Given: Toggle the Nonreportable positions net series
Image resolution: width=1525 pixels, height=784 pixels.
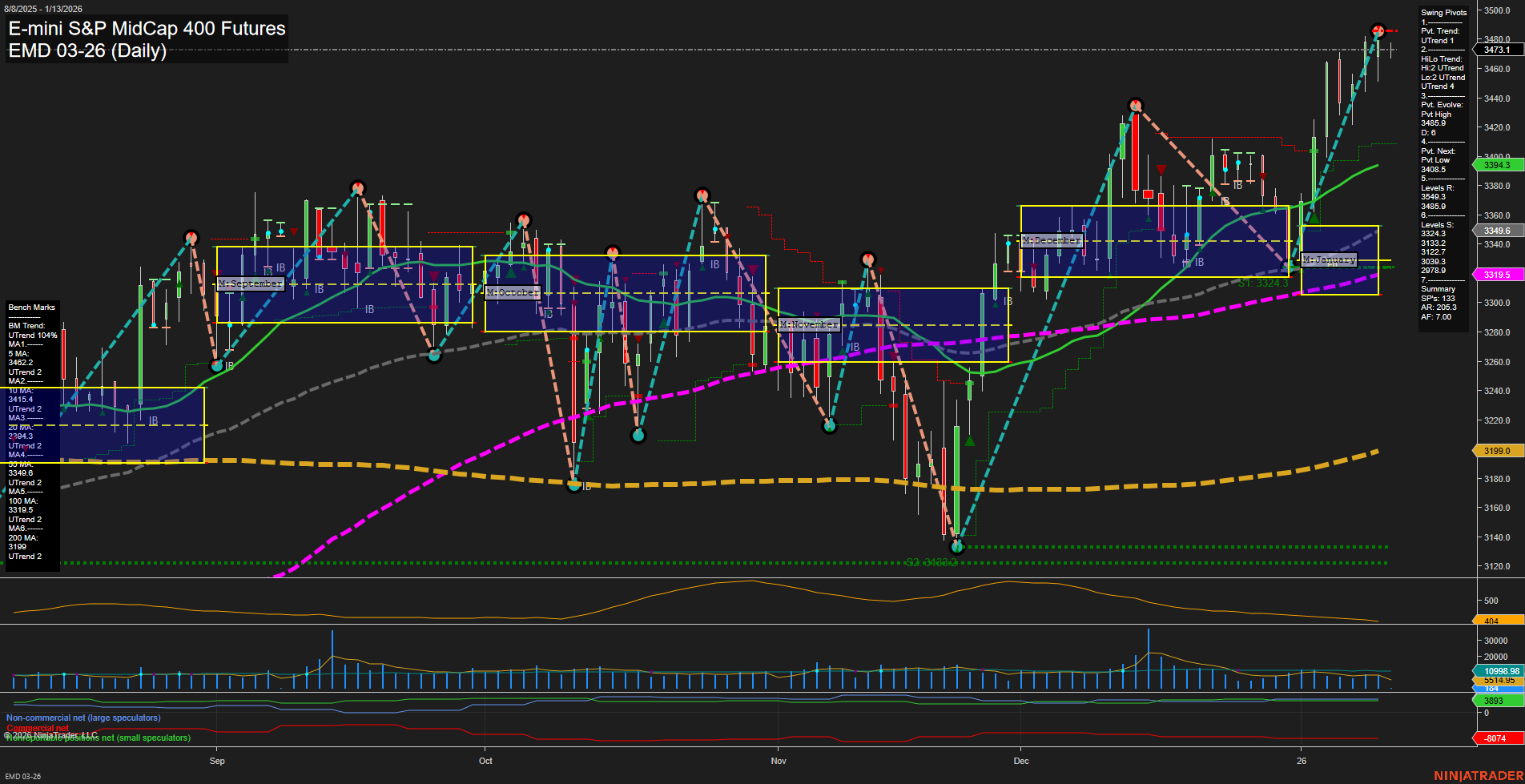Looking at the screenshot, I should (96, 738).
